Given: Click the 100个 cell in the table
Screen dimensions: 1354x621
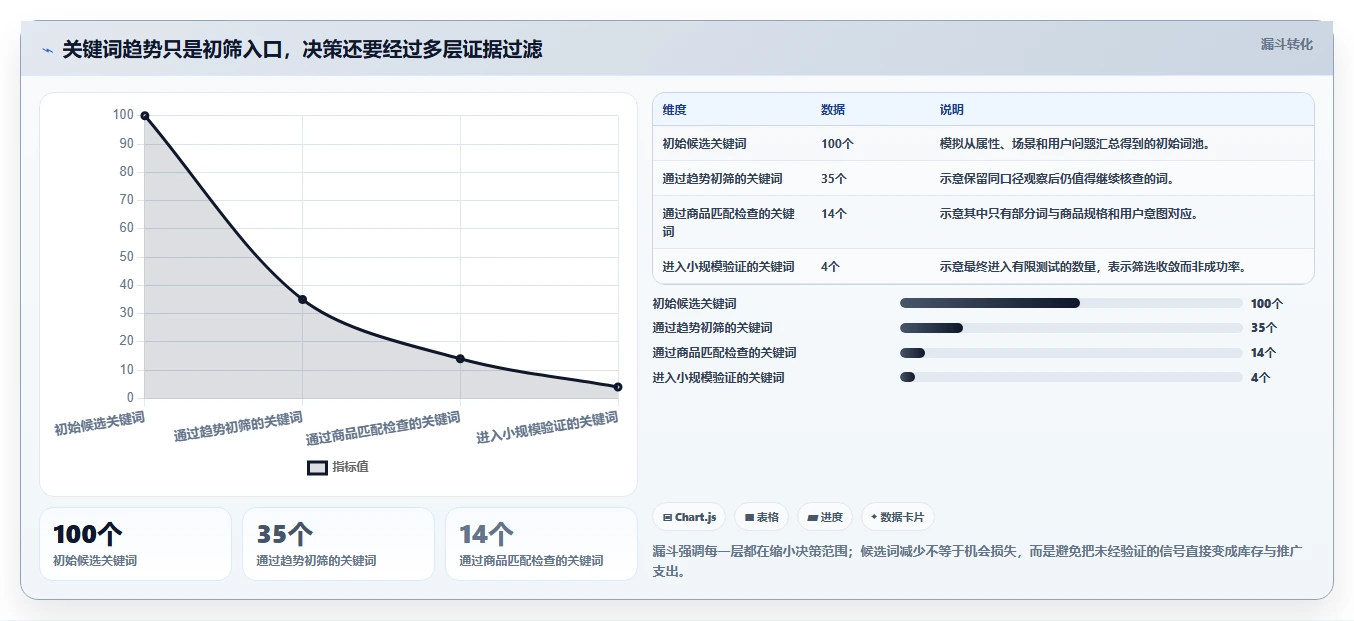Looking at the screenshot, I should (838, 144).
